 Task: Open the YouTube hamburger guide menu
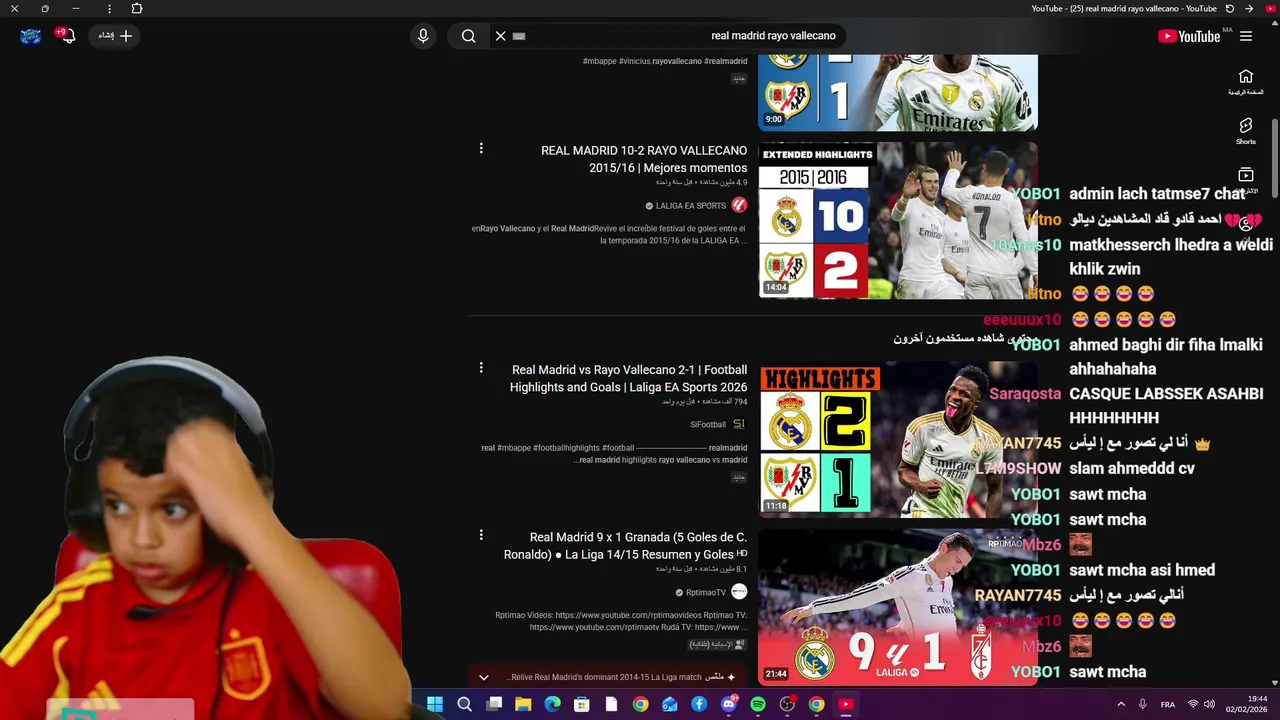pos(1245,36)
